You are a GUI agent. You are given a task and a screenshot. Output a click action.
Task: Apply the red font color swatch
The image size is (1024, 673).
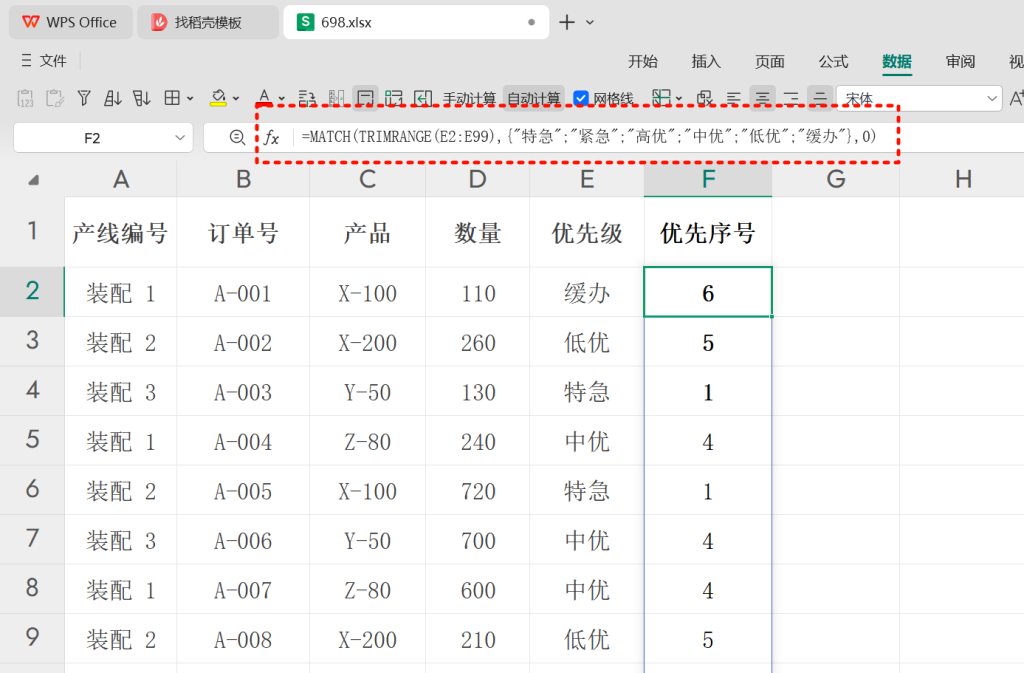[x=264, y=99]
